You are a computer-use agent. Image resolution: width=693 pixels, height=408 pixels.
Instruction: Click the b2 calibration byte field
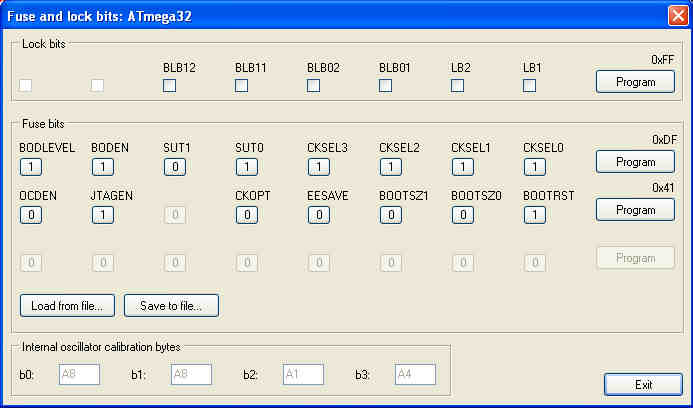pos(304,374)
